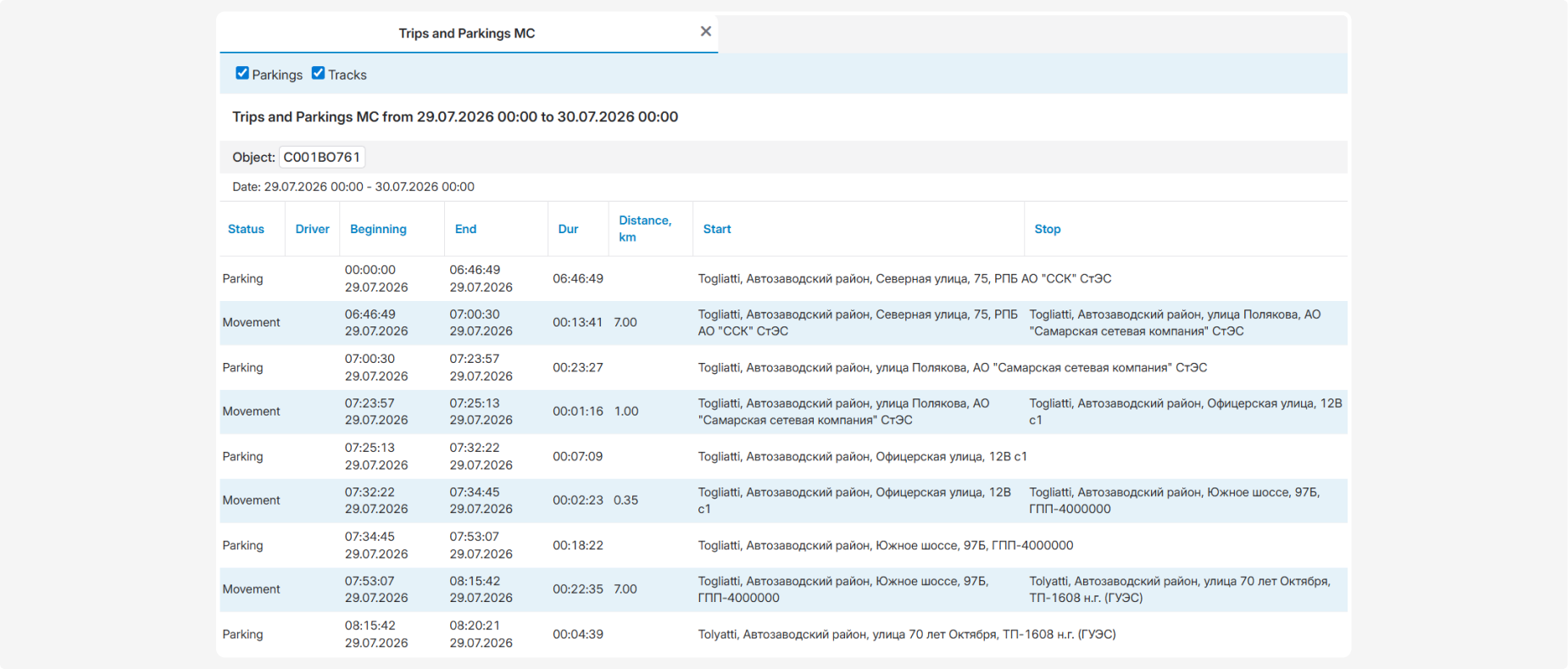Image resolution: width=1568 pixels, height=669 pixels.
Task: Sort by Status column header
Action: (x=246, y=229)
